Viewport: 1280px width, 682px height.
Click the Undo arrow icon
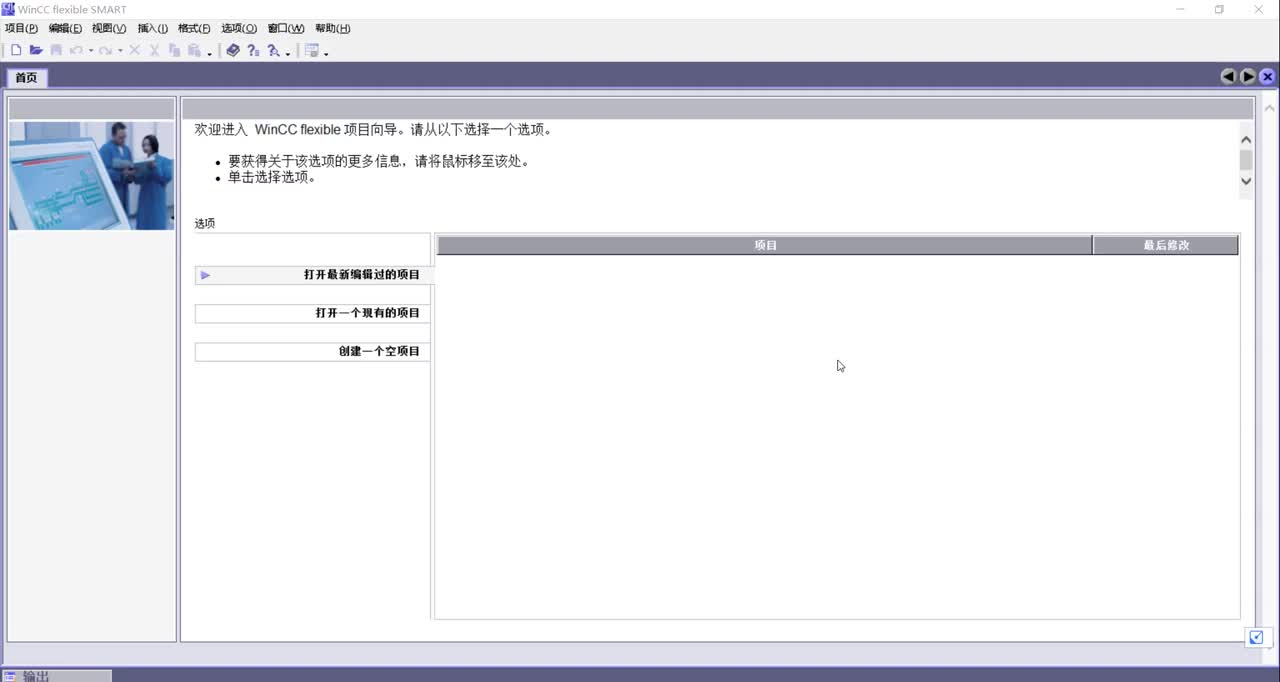(75, 50)
